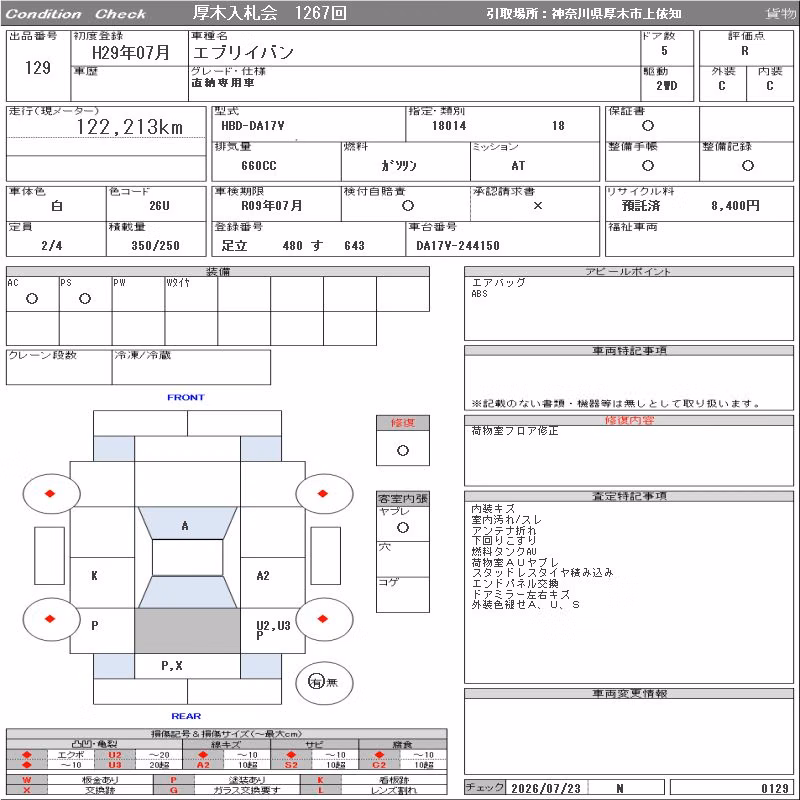The image size is (800, 800).
Task: Click the circled 有 spare tire mark
Action: (x=316, y=682)
